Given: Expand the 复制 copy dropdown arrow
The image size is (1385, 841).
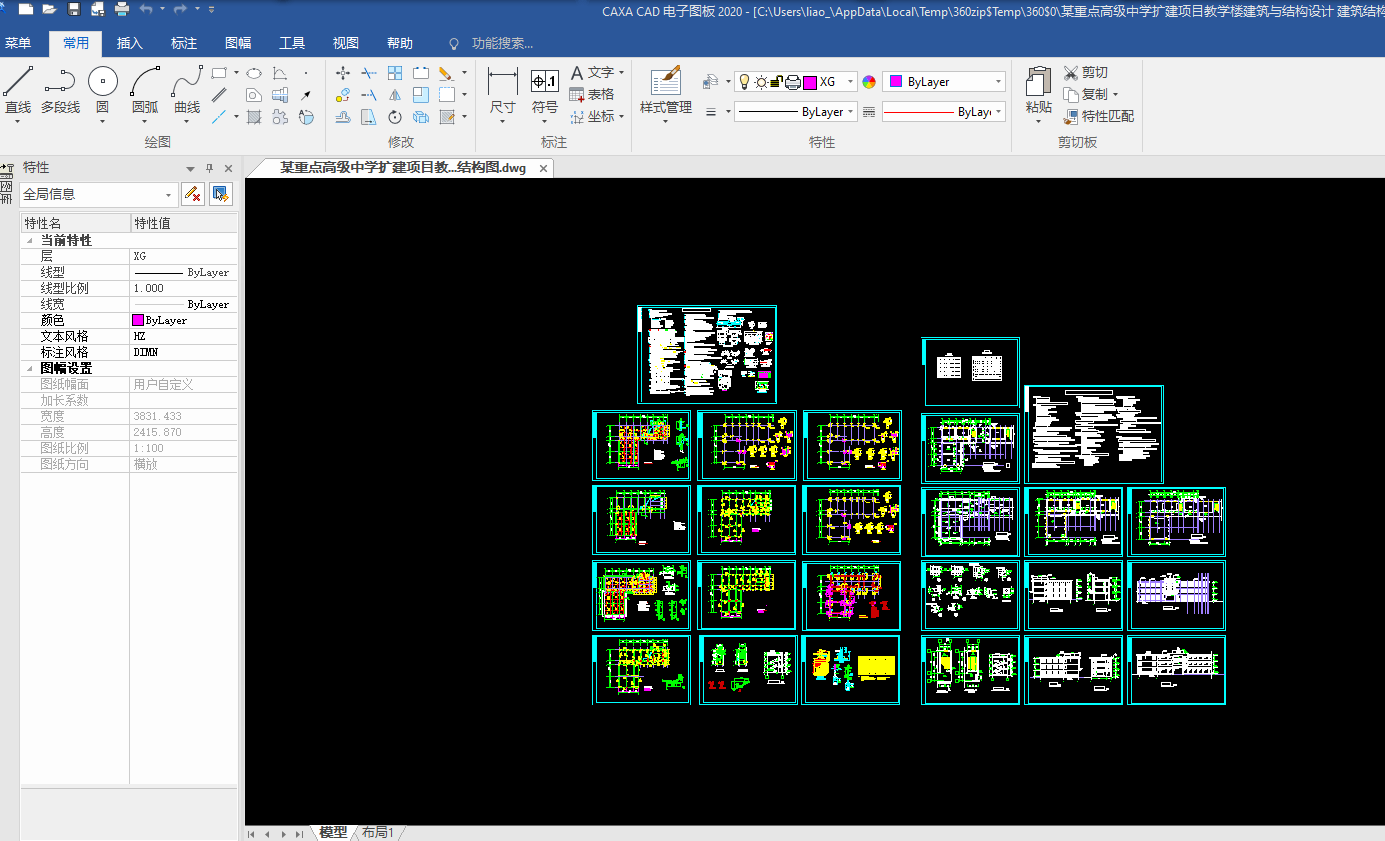Looking at the screenshot, I should click(1115, 95).
